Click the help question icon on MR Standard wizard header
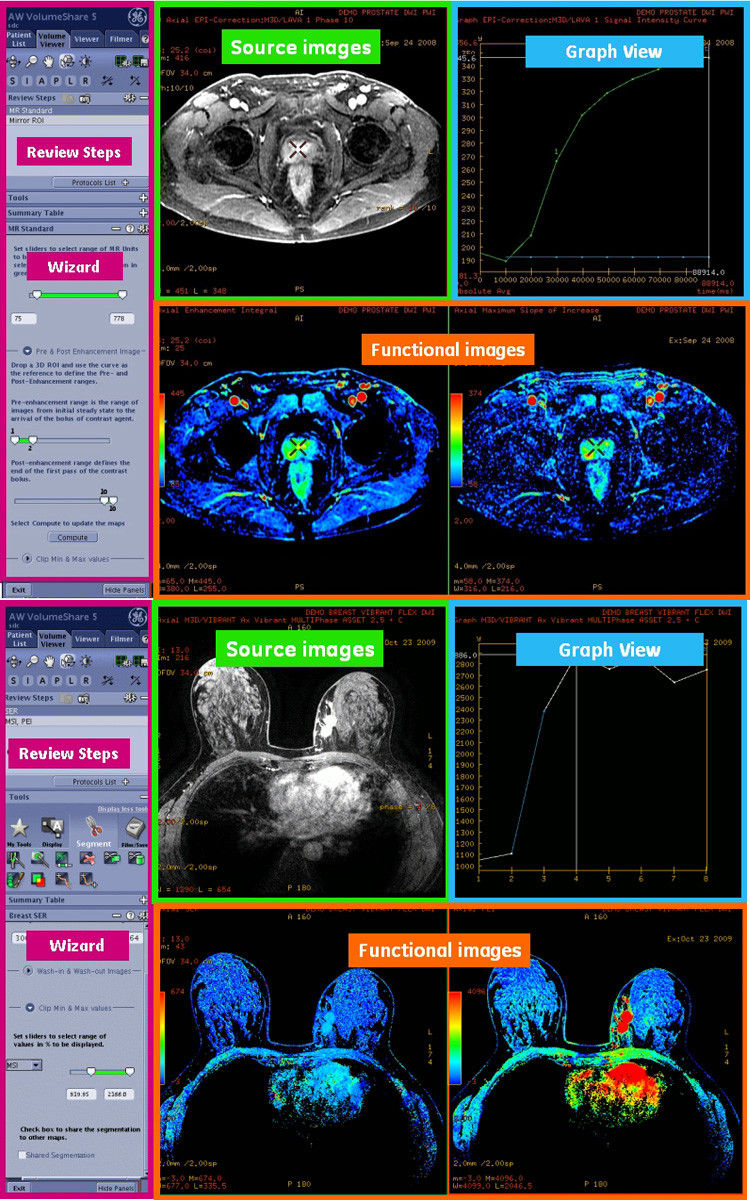 point(130,229)
